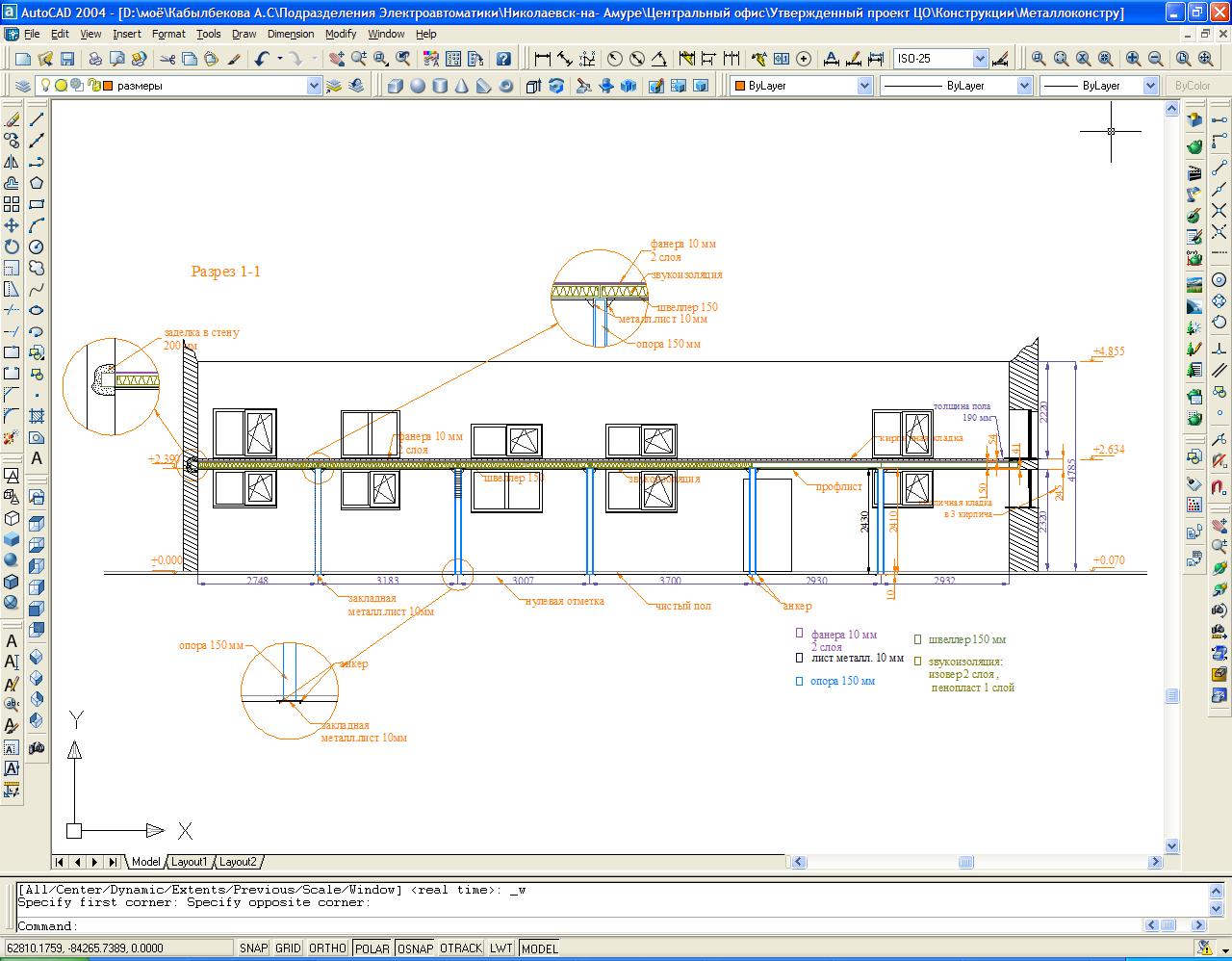Click the MODEL button in status bar
Viewport: 1232px width, 961px height.
tap(539, 948)
